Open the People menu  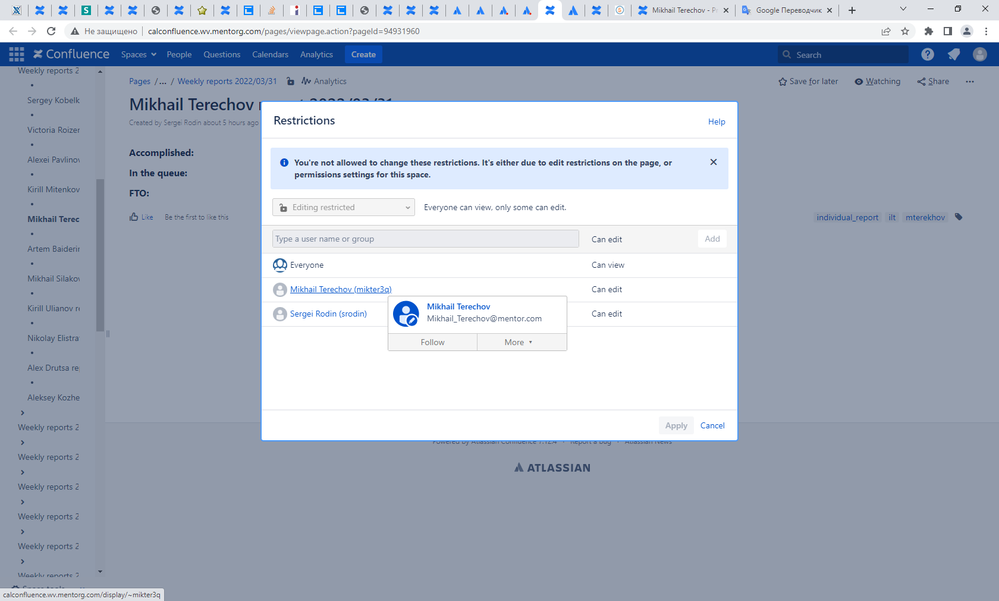pyautogui.click(x=179, y=55)
